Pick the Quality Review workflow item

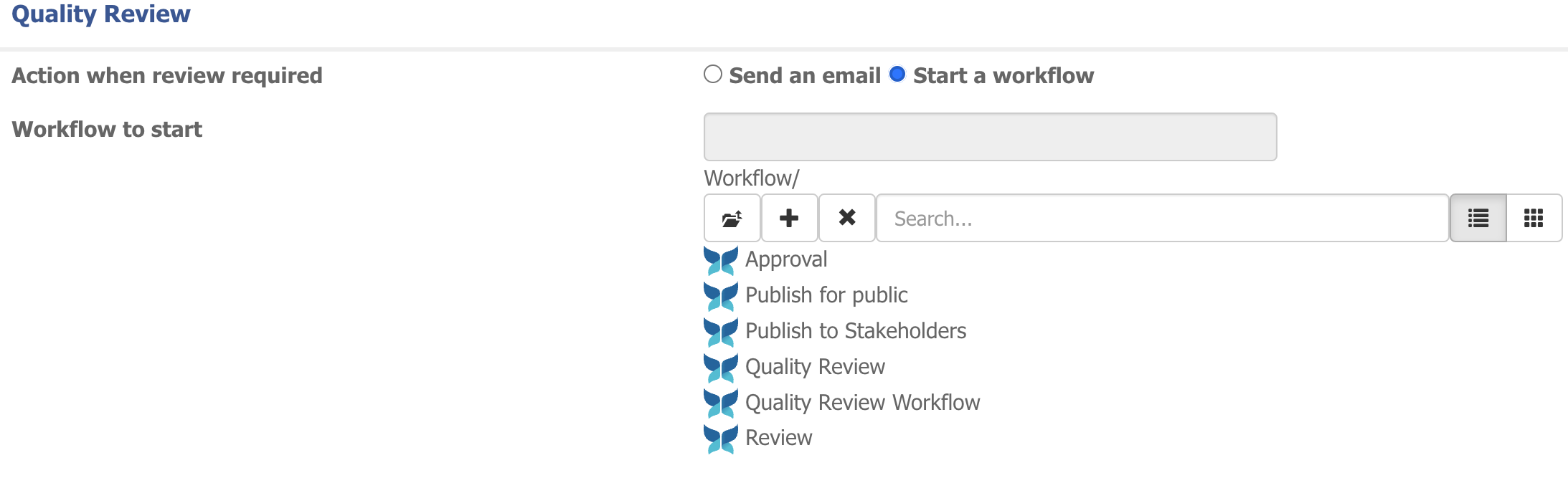(815, 367)
